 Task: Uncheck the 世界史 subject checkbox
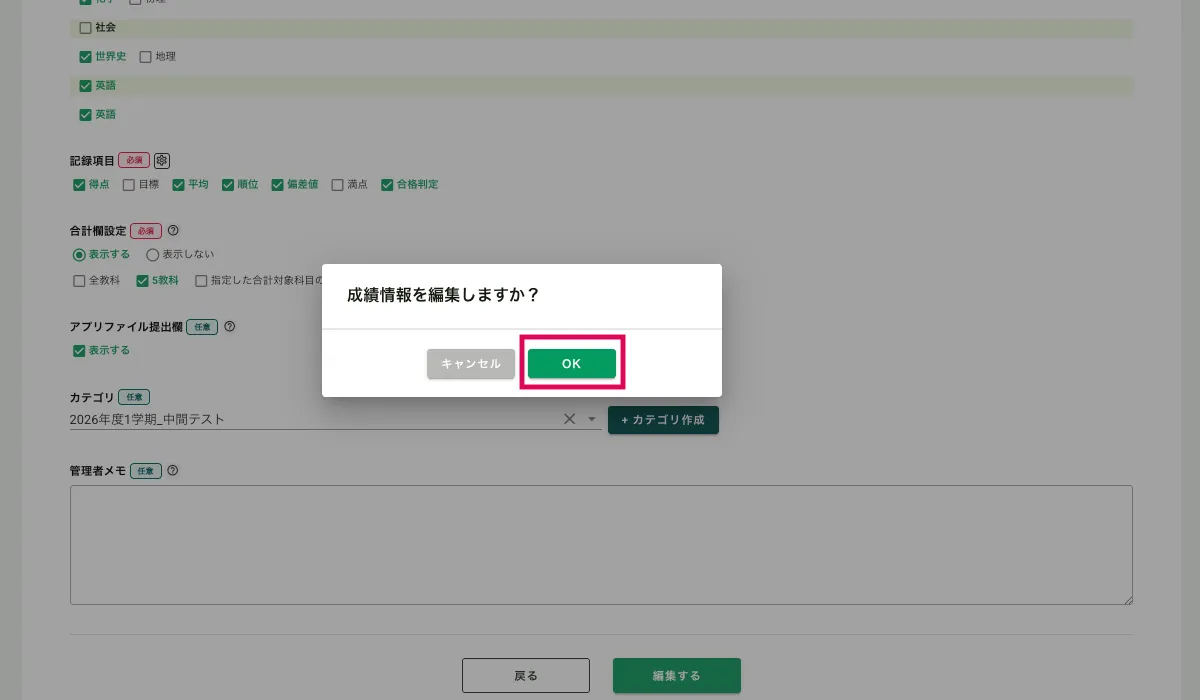click(x=85, y=57)
